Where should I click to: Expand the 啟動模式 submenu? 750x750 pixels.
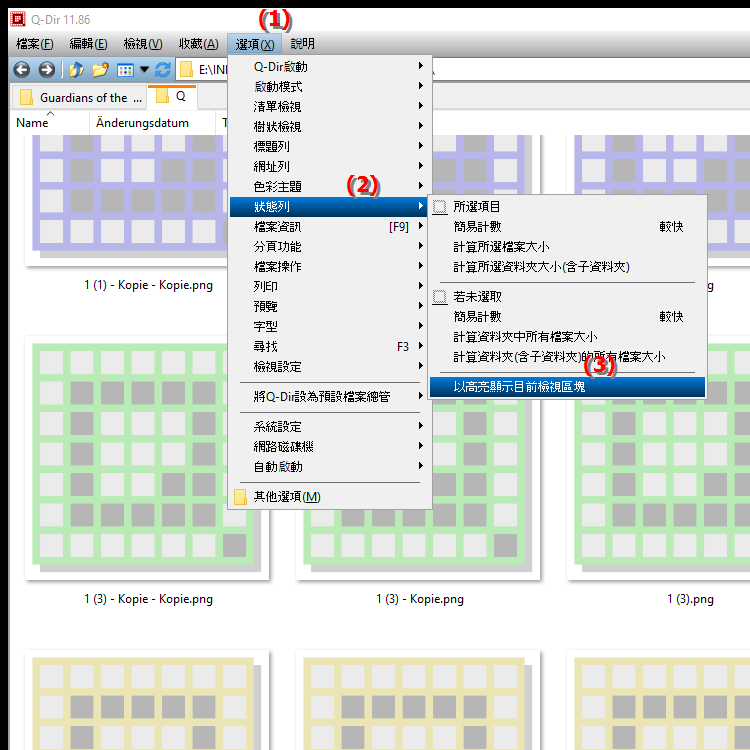pos(330,87)
